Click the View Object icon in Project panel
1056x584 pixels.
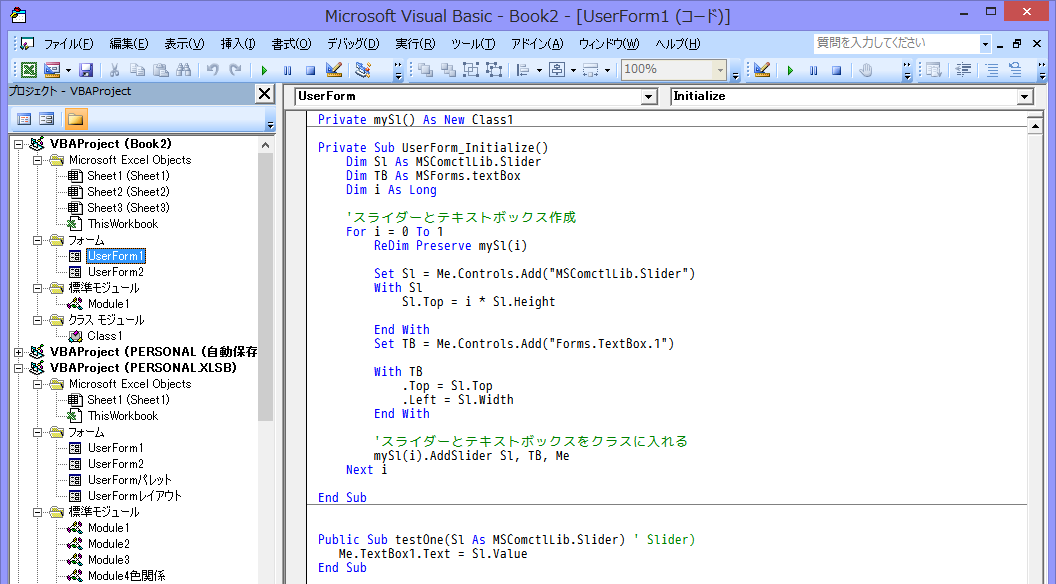click(x=46, y=119)
